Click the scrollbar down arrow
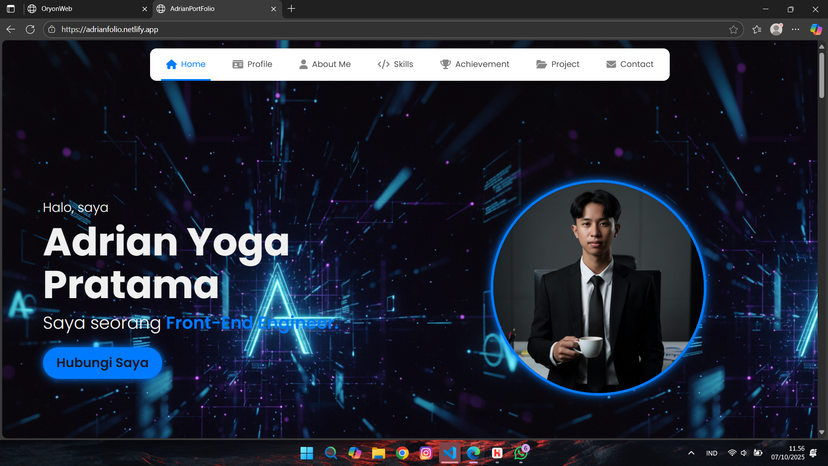Viewport: 828px width, 466px height. point(821,433)
